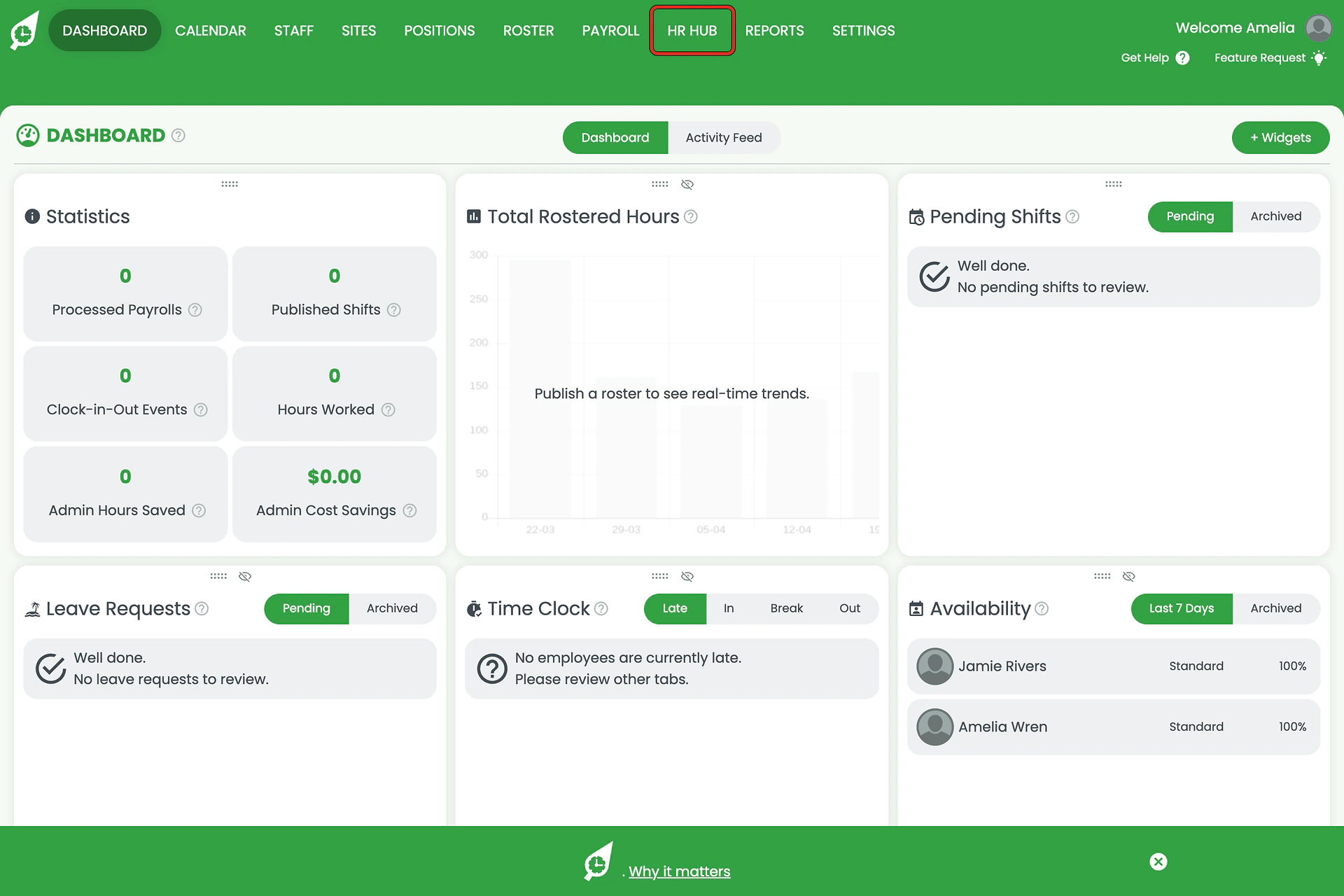Click the help icon next to Published Shifts

point(394,309)
